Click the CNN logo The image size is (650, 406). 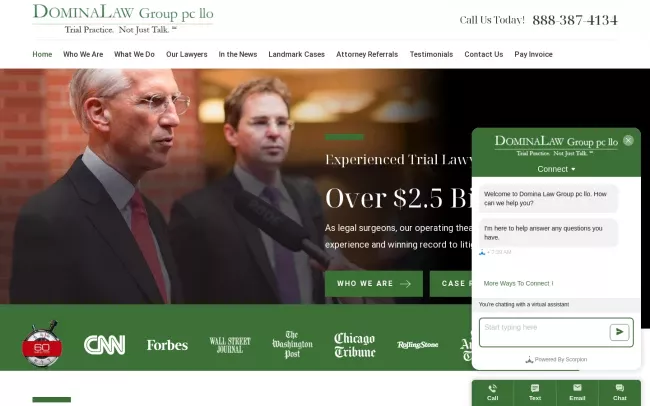tap(104, 345)
